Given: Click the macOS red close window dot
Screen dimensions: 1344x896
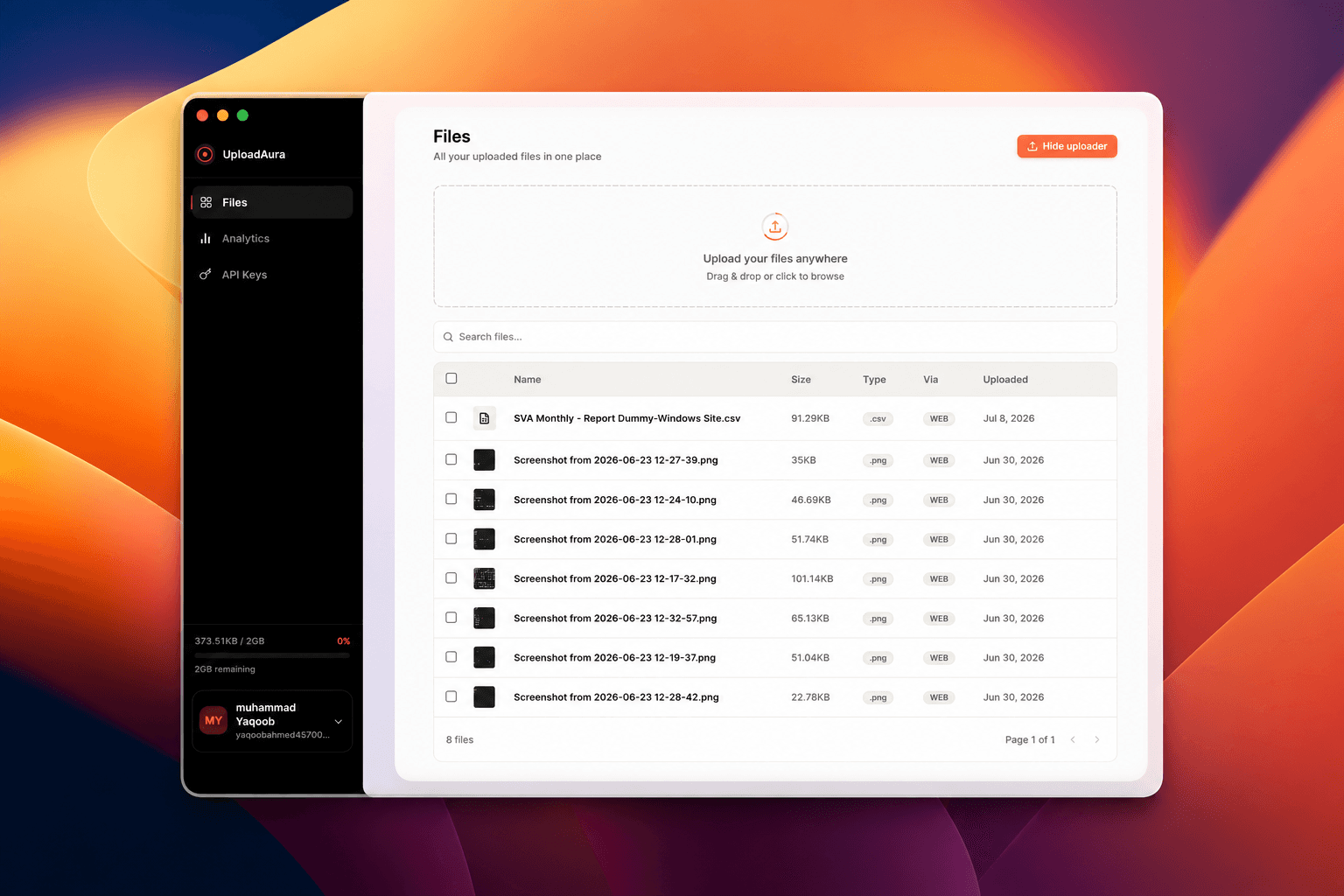Looking at the screenshot, I should tap(202, 115).
